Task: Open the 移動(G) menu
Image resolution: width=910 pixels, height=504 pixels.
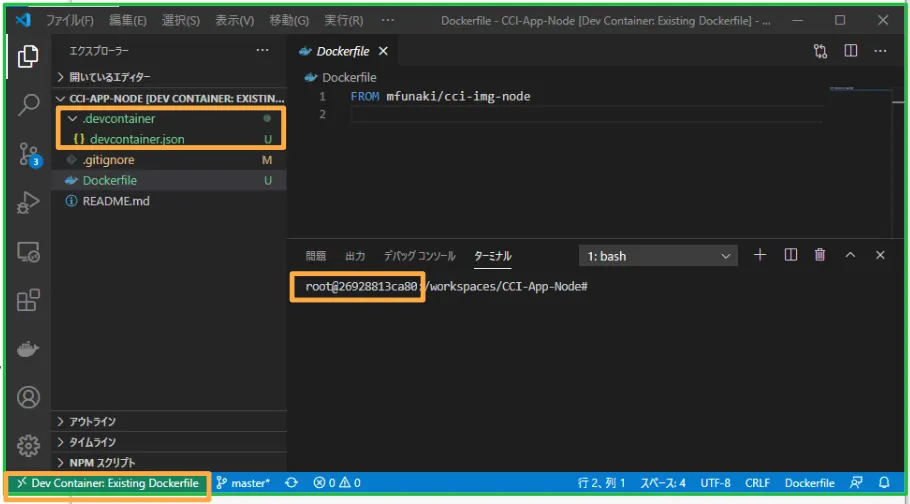Action: [289, 20]
